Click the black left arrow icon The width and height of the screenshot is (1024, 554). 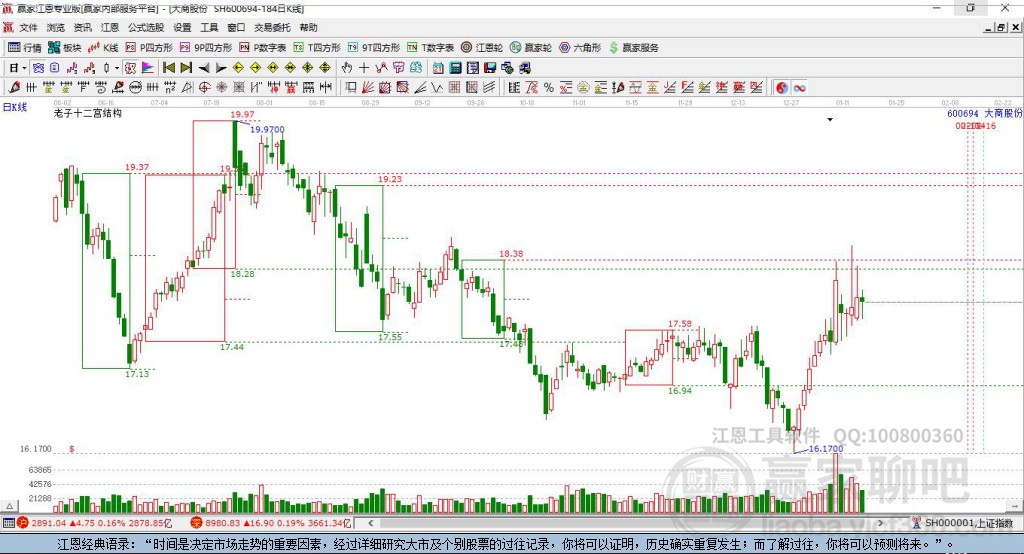point(204,68)
